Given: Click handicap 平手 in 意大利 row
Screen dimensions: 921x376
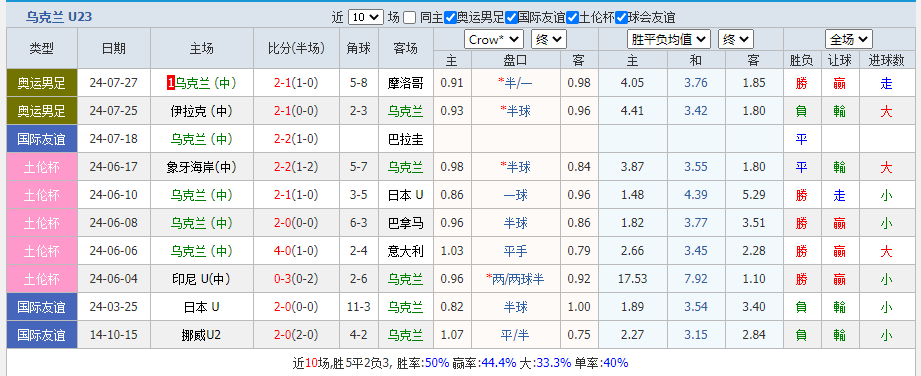Looking at the screenshot, I should pos(515,251).
